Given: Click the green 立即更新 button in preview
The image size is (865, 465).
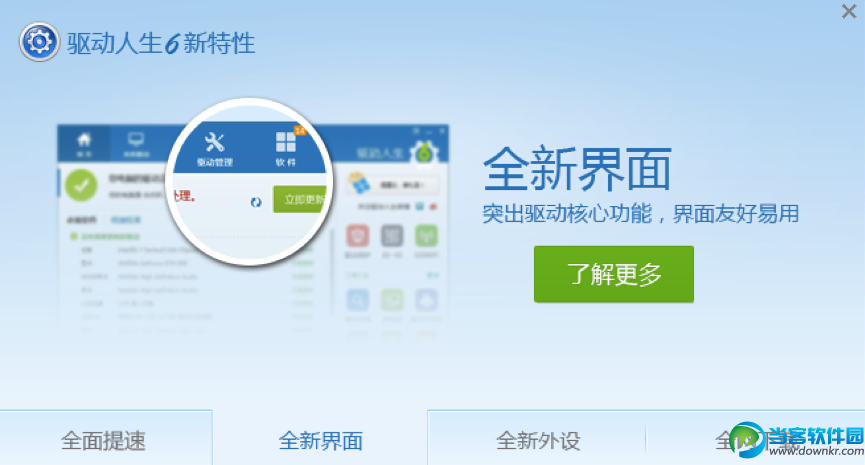Looking at the screenshot, I should coord(302,199).
